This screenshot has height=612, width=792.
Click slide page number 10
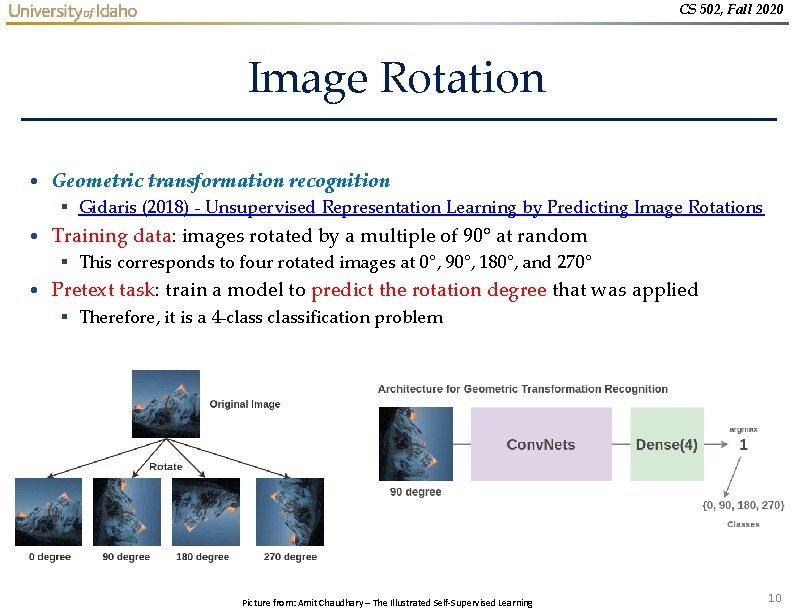775,598
